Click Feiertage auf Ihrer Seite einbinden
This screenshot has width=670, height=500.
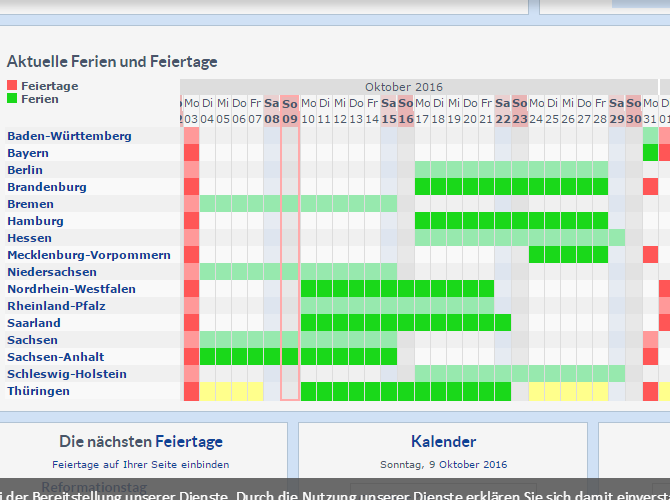[x=141, y=465]
